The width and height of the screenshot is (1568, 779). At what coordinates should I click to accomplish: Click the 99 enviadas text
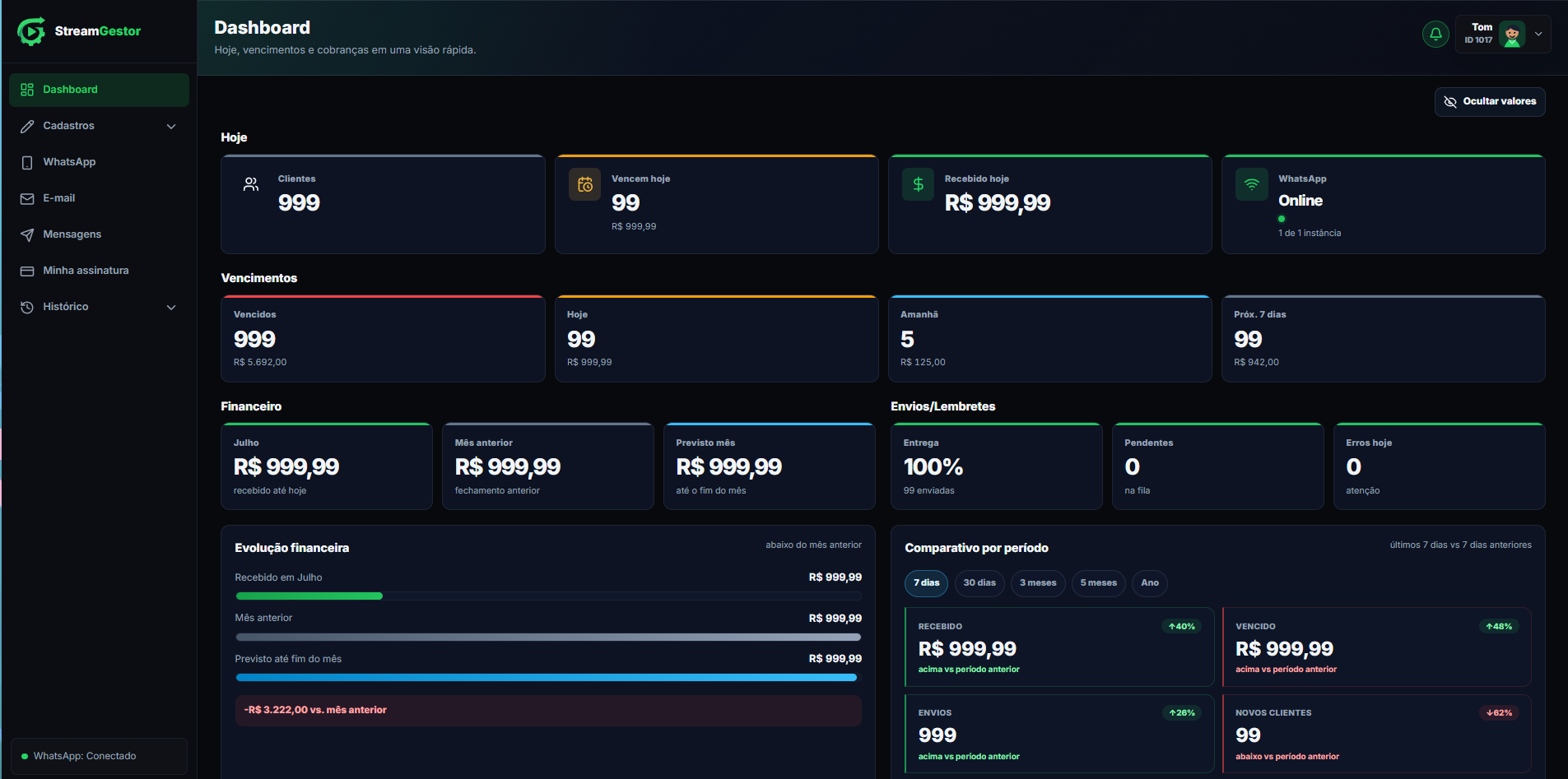tap(928, 490)
